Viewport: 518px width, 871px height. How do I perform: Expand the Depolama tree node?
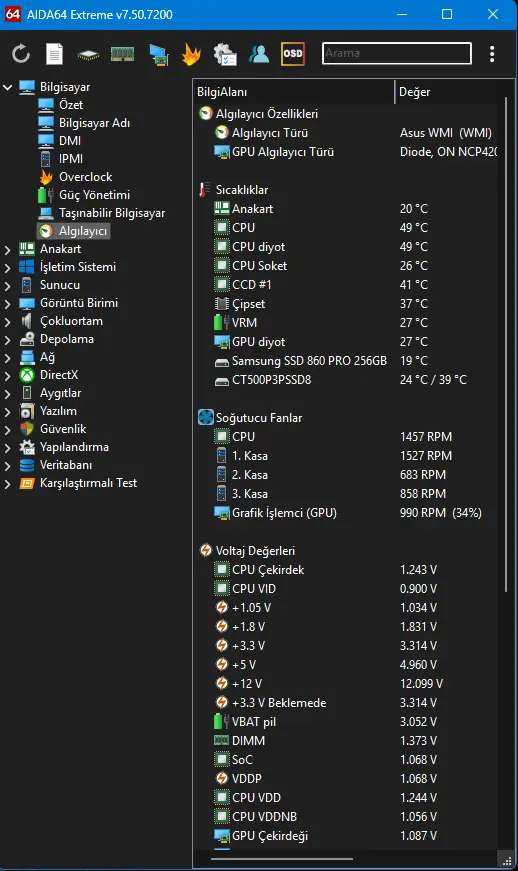click(8, 340)
